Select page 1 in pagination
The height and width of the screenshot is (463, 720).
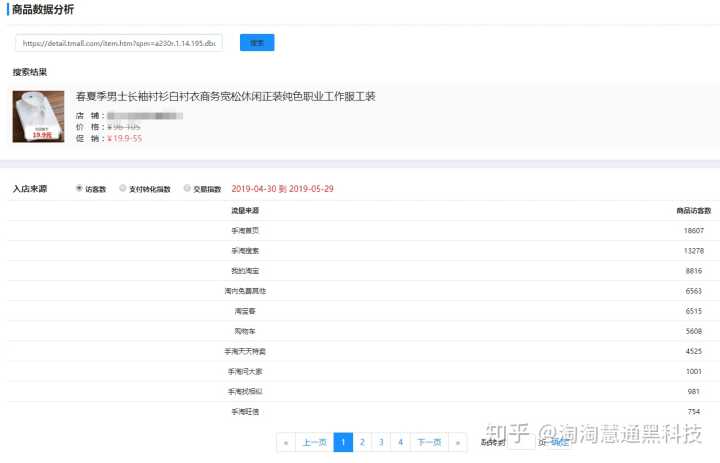(x=343, y=442)
